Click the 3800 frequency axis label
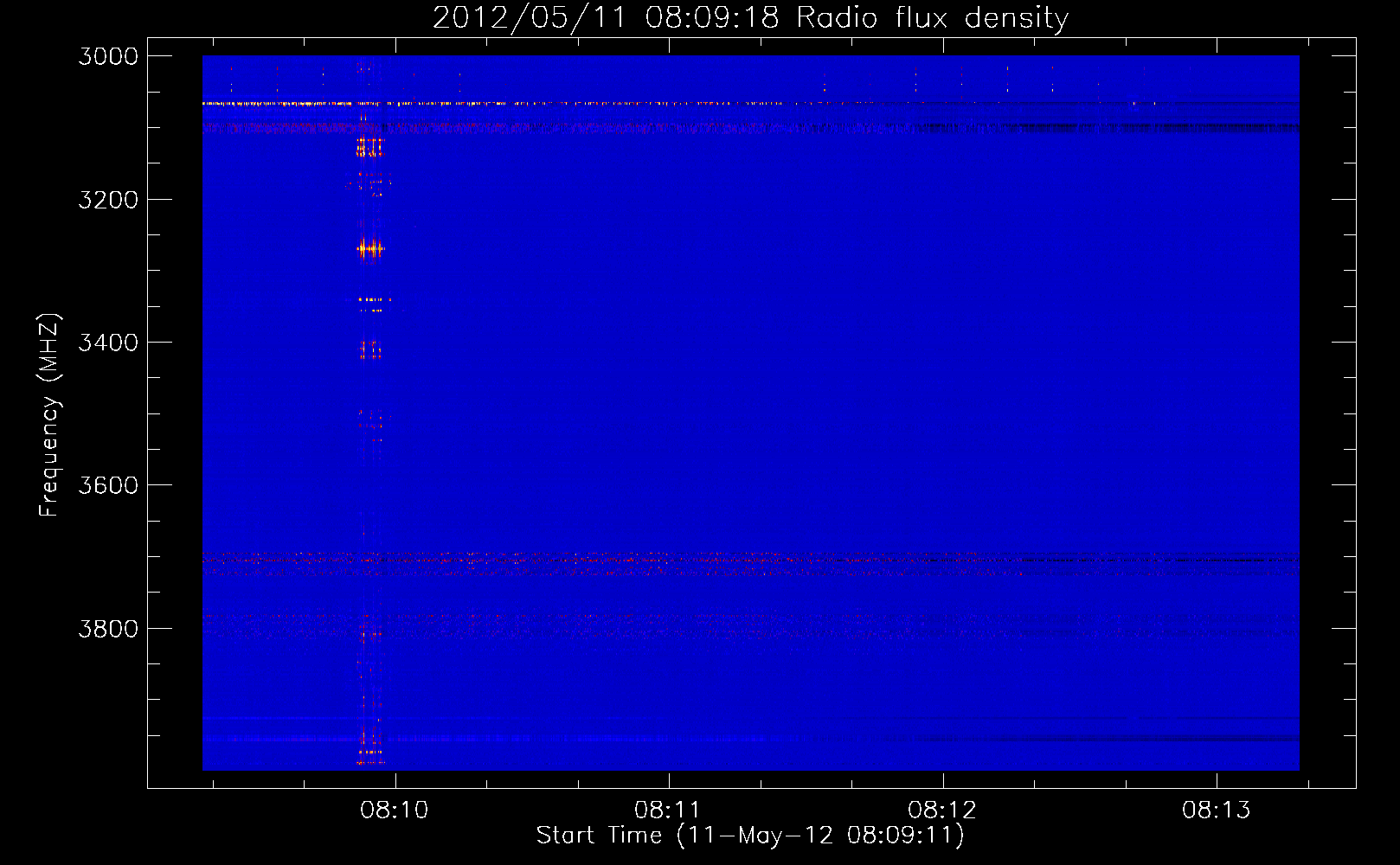Viewport: 1400px width, 865px height. [108, 629]
